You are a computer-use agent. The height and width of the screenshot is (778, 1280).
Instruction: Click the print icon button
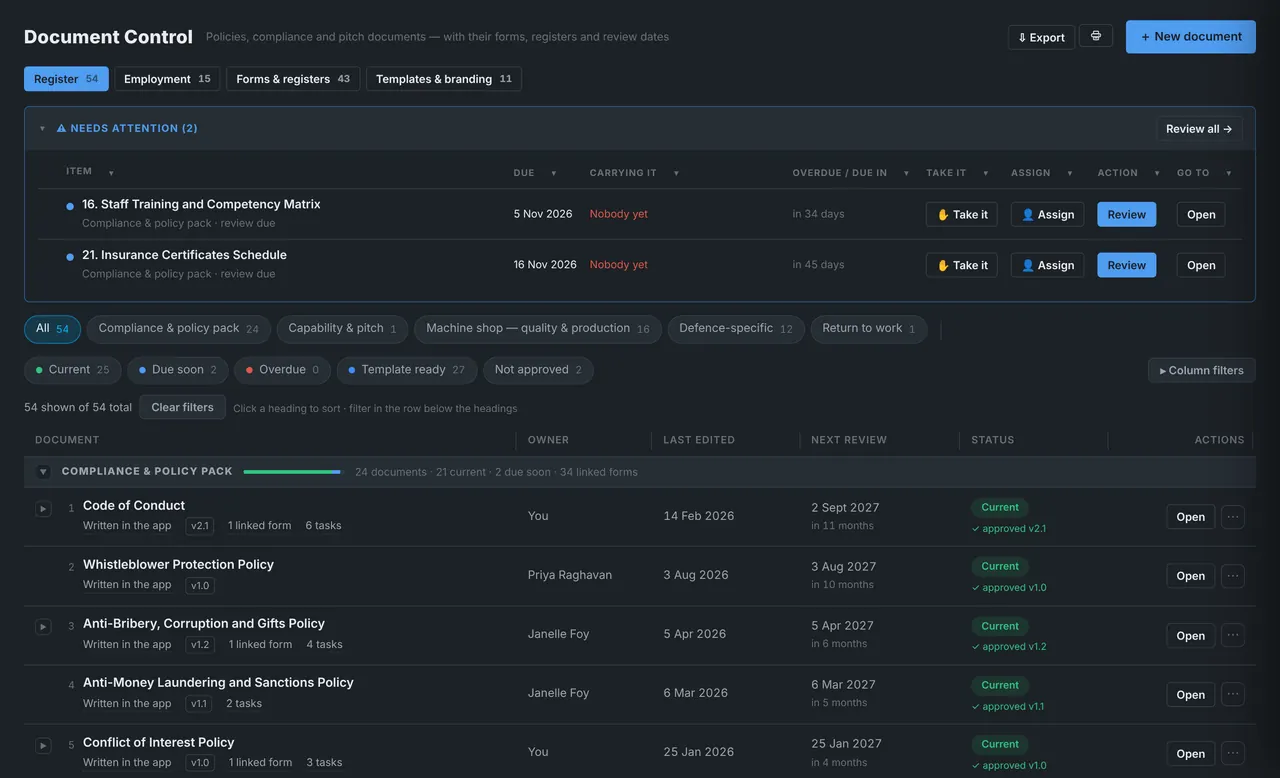[x=1096, y=36]
